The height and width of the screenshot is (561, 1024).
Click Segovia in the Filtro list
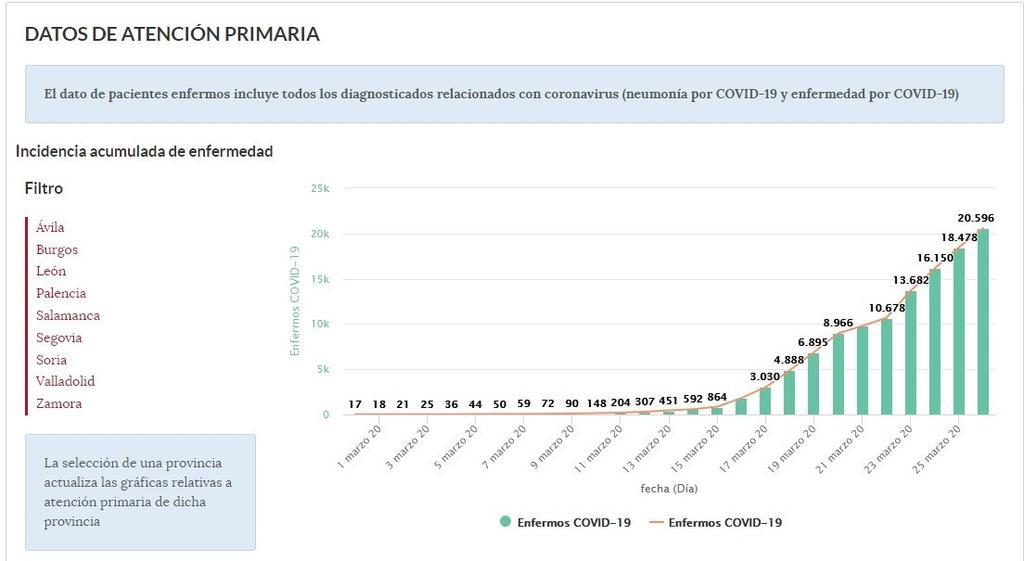tap(59, 338)
